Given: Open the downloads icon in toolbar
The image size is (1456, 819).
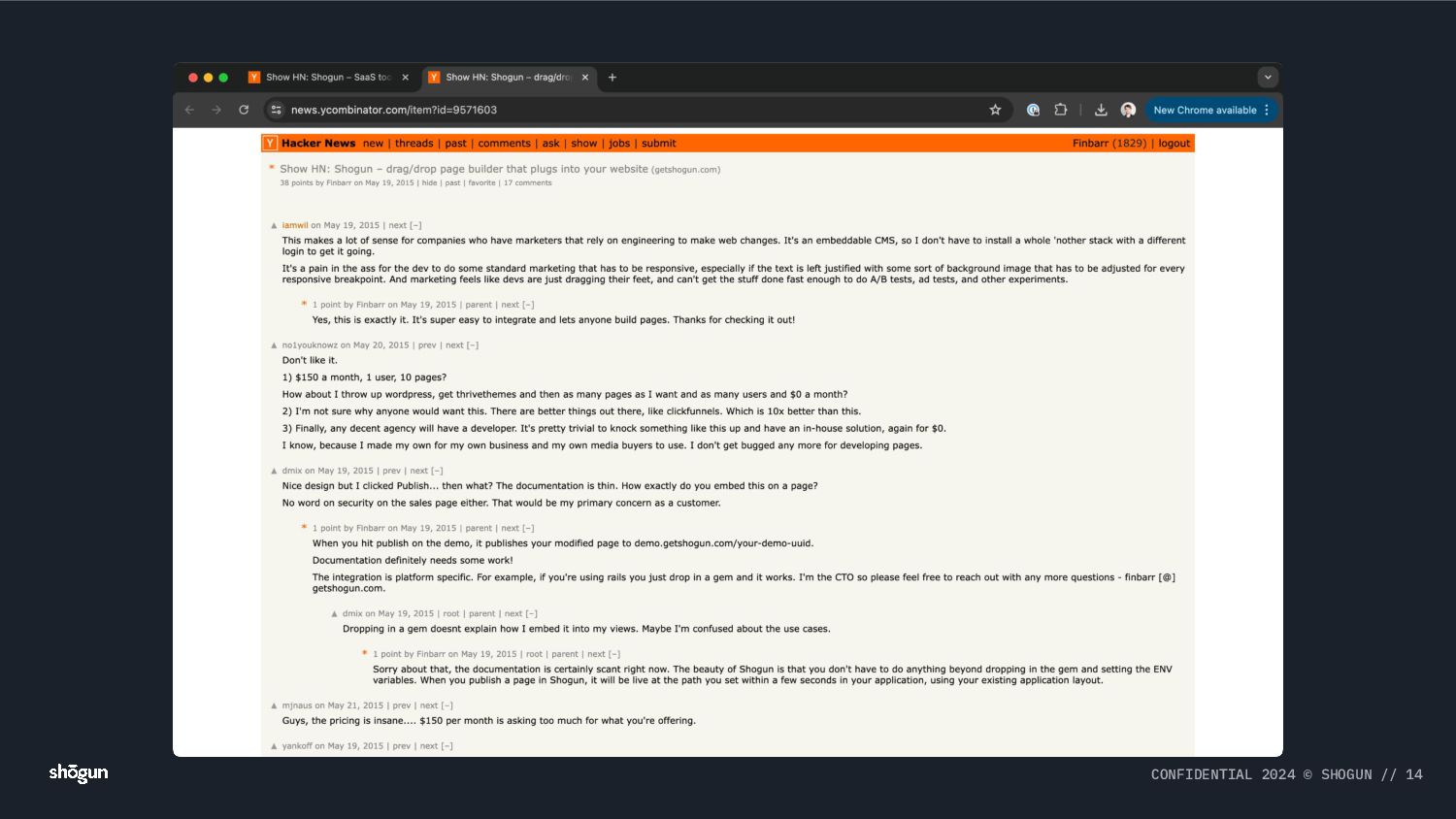Looking at the screenshot, I should coord(1101,110).
